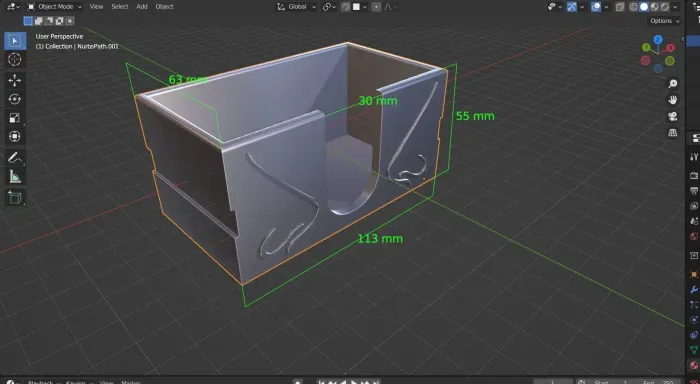Expand the Global orientation dropdown
The image size is (700, 384).
point(296,7)
